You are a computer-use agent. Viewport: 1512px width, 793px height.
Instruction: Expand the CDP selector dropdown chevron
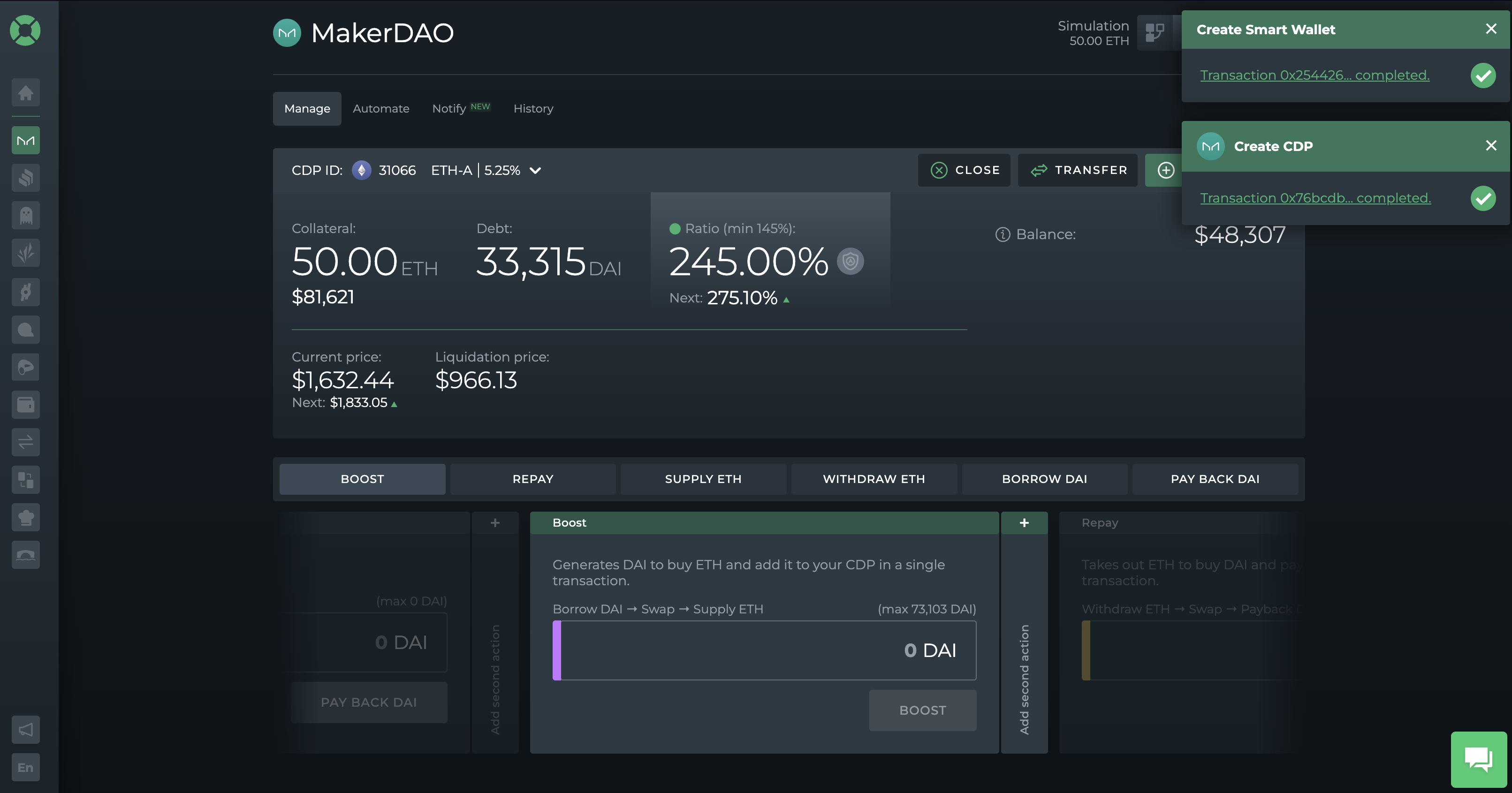tap(535, 171)
